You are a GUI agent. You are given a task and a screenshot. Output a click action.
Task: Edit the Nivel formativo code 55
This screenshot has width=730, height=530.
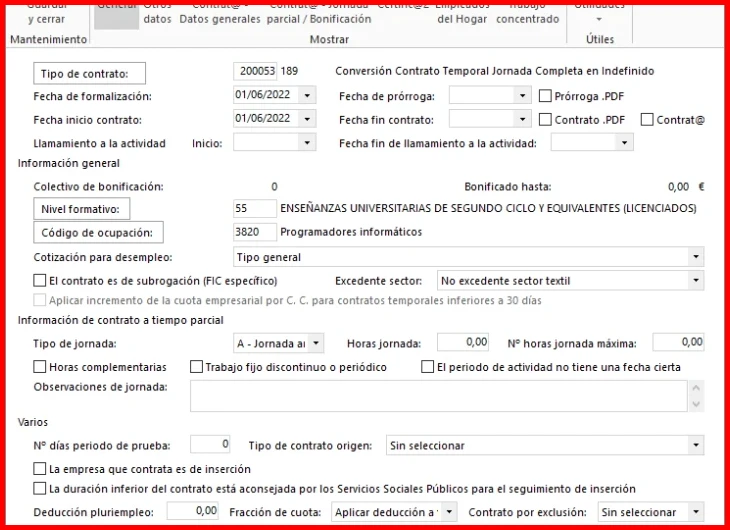coord(255,208)
